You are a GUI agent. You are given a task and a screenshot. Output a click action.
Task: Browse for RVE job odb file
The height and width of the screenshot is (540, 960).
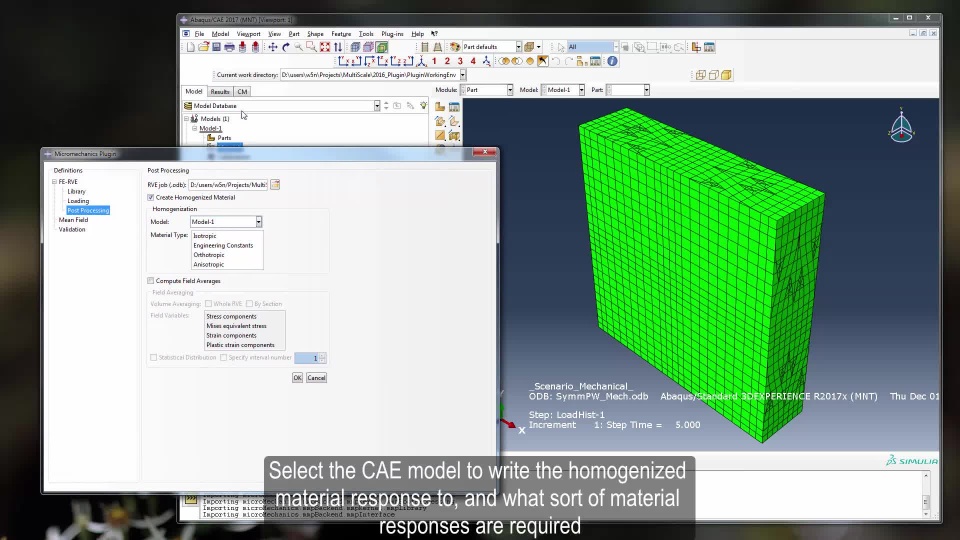(276, 185)
